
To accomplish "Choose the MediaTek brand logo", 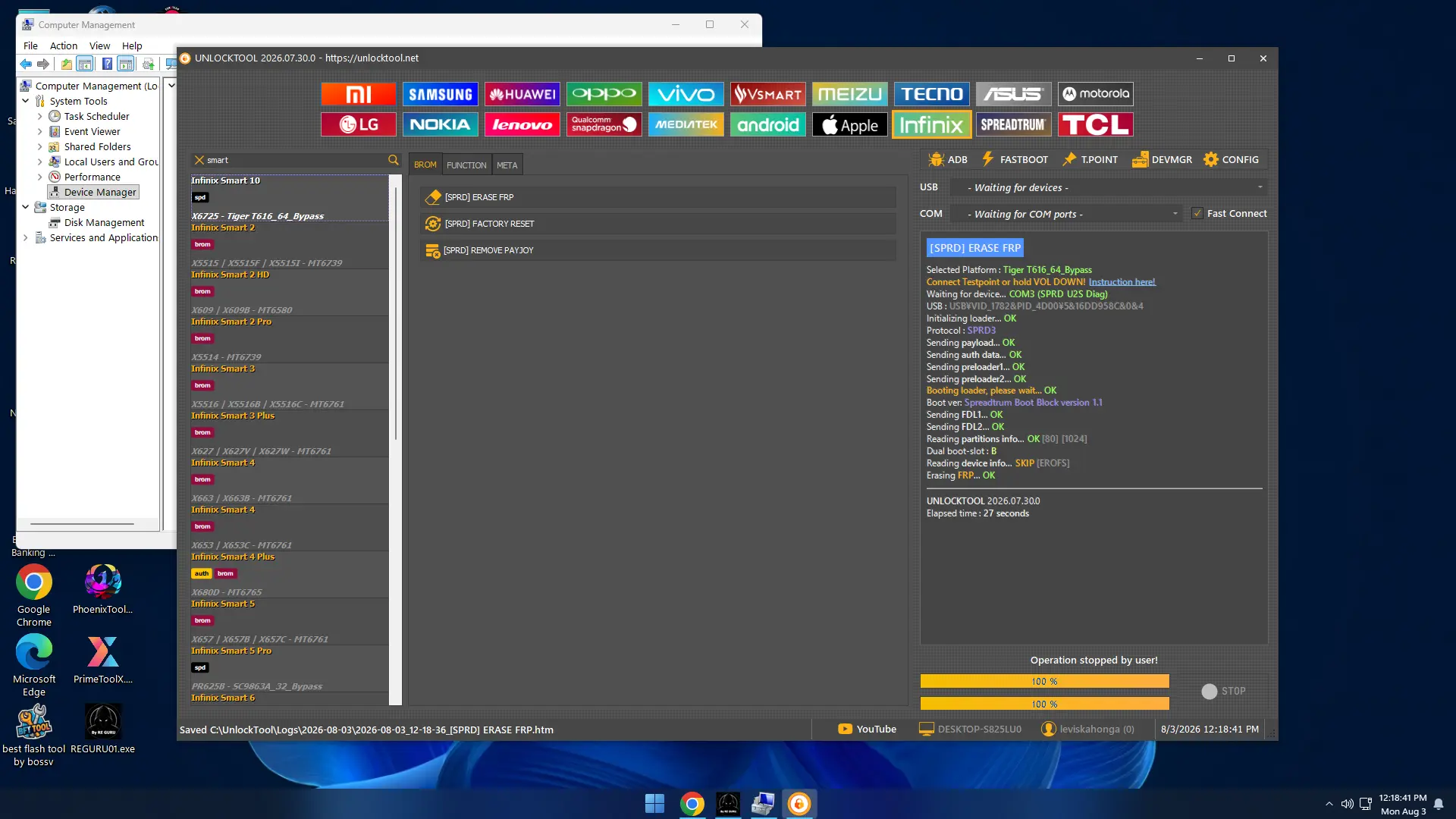I will (686, 124).
